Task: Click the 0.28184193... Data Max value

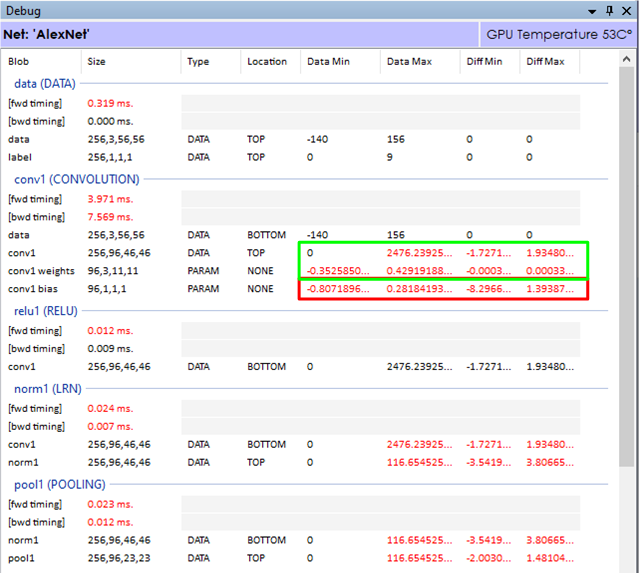Action: (x=419, y=289)
